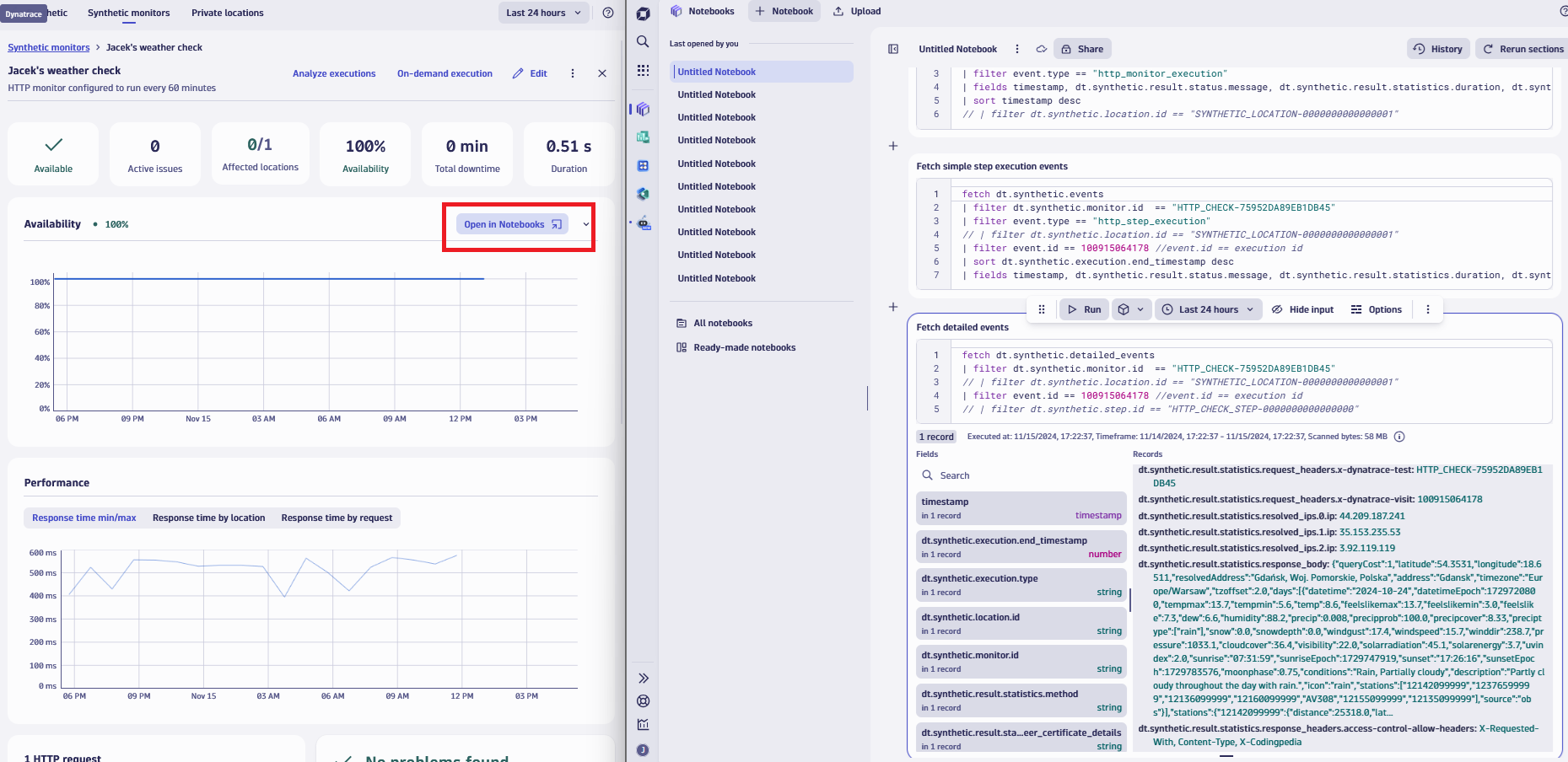Screen dimensions: 1568x762
Task: Add section above Fetch detailed events
Action: (893, 307)
